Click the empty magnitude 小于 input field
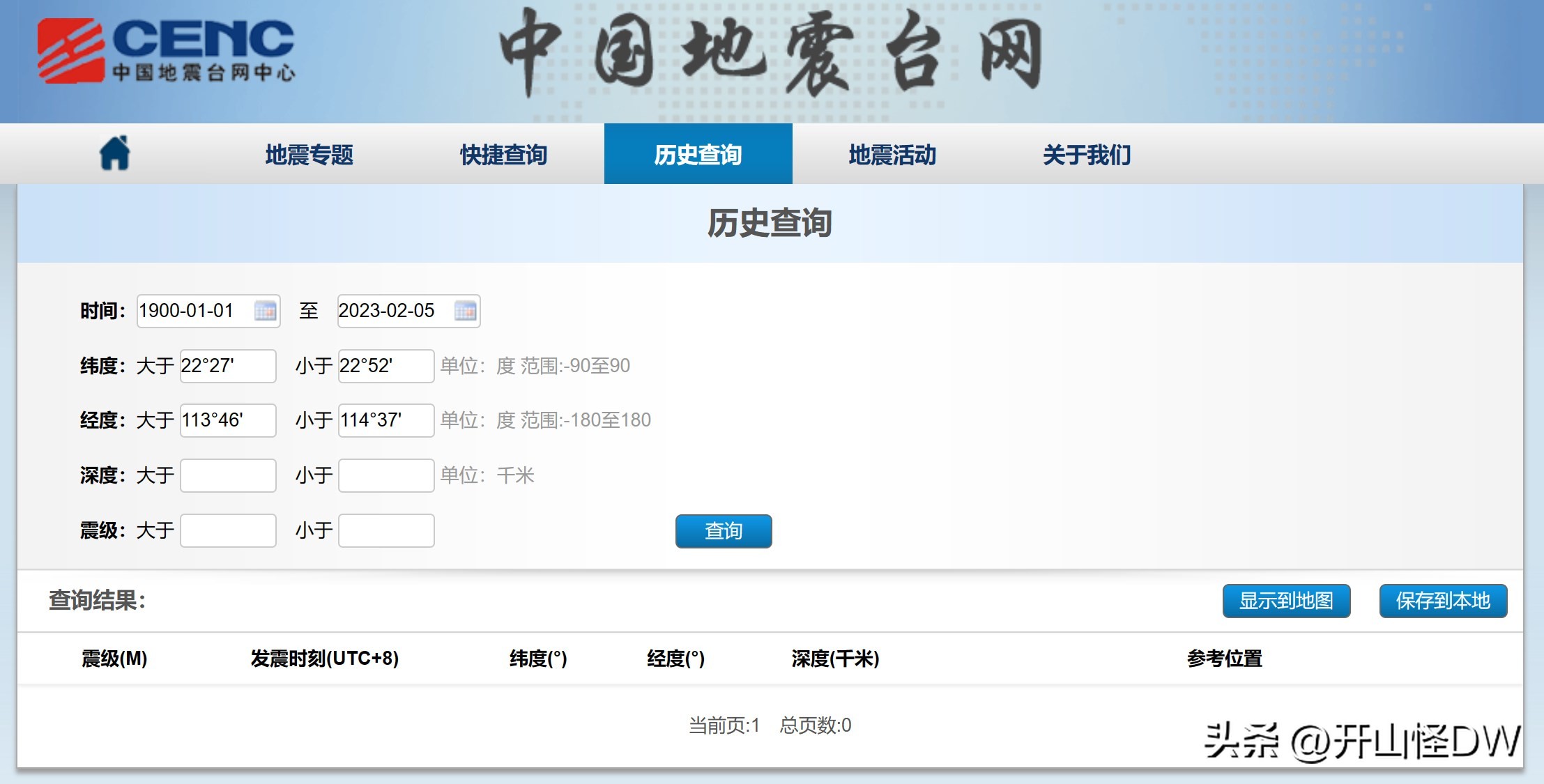The image size is (1544, 784). [x=385, y=530]
